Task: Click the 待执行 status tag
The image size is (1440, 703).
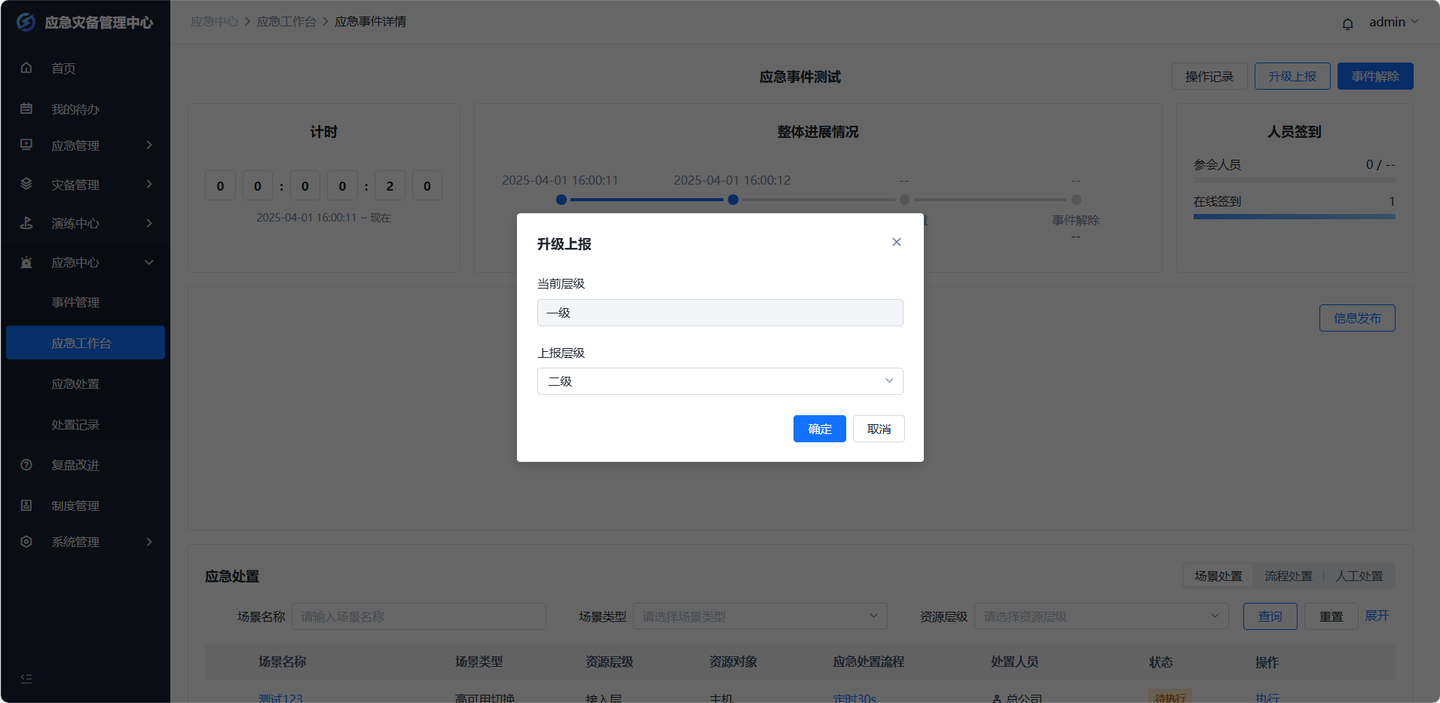Action: [1170, 697]
